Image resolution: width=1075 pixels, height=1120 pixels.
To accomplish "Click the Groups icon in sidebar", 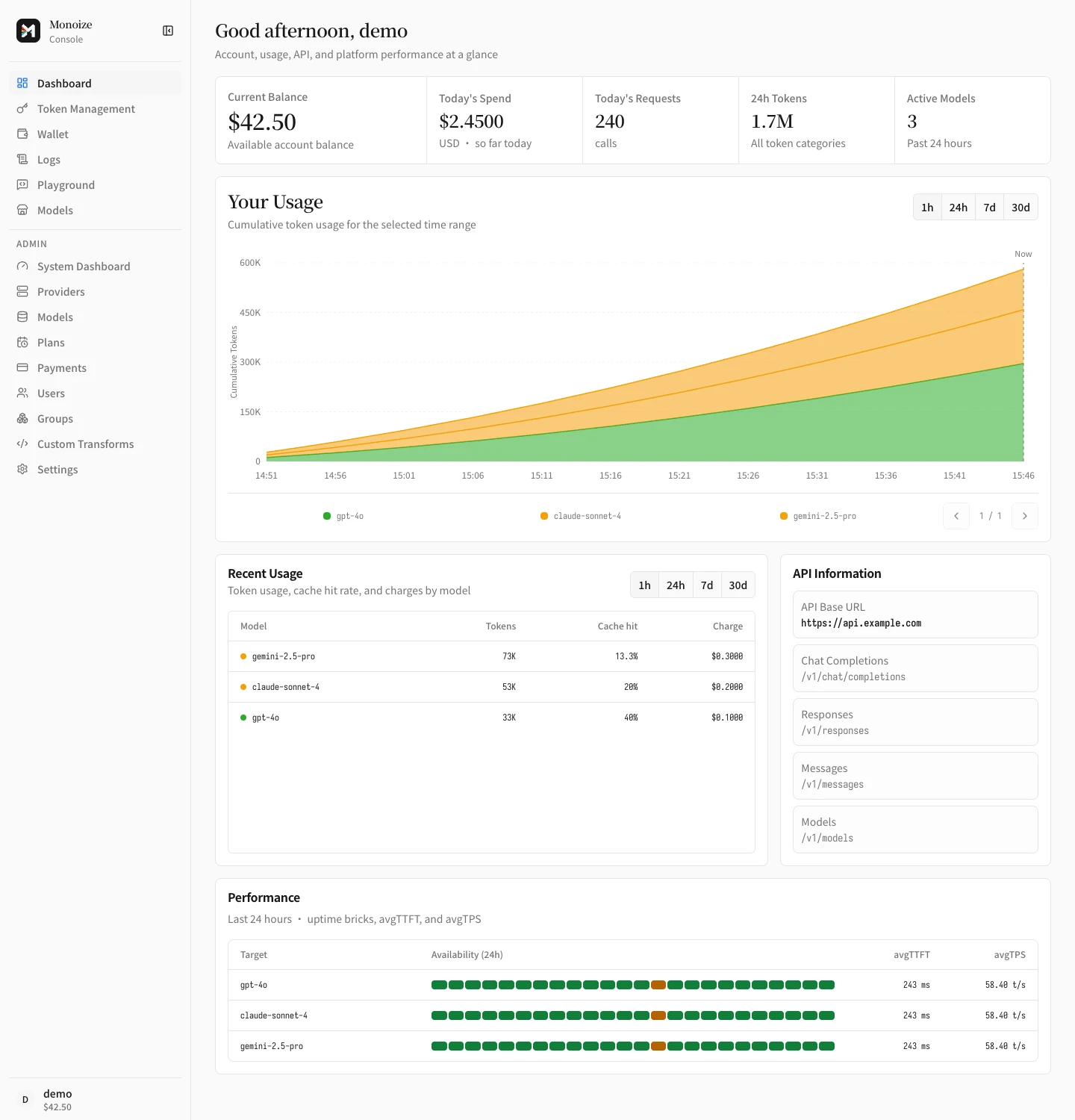I will (22, 418).
